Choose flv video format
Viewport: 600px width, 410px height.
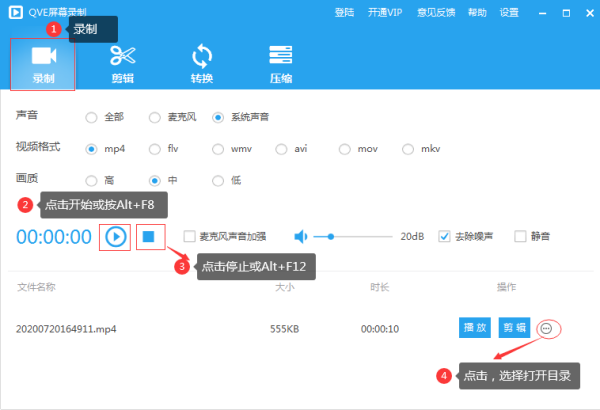tap(155, 149)
